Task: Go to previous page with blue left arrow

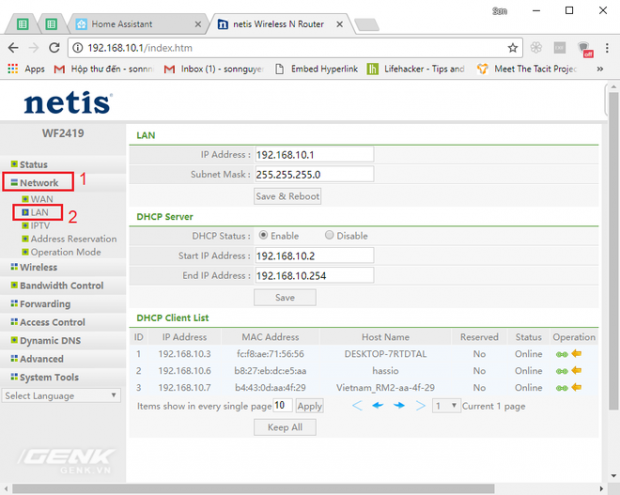Action: 378,406
